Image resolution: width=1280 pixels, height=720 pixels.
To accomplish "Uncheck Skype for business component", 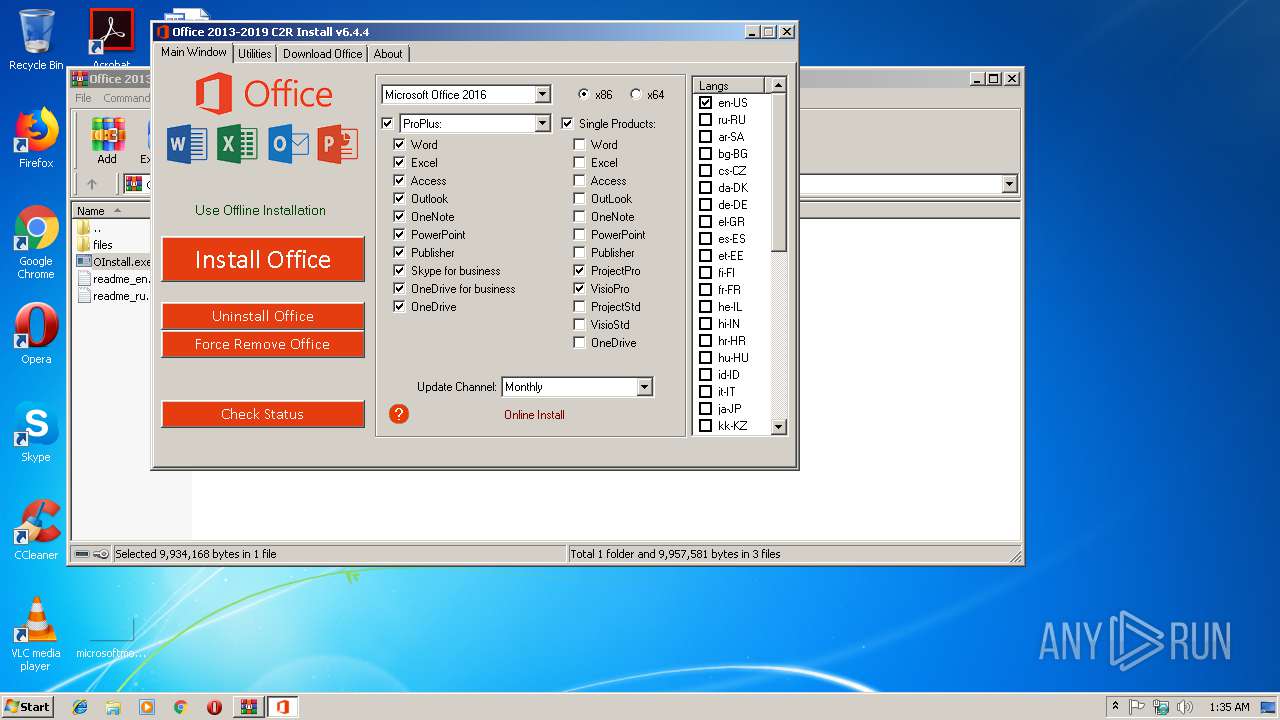I will (x=400, y=271).
